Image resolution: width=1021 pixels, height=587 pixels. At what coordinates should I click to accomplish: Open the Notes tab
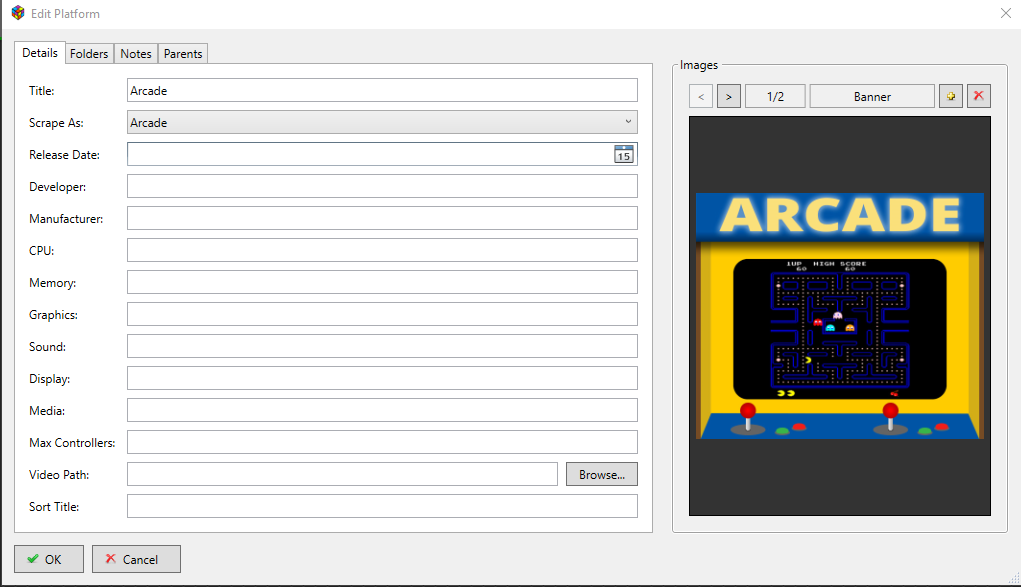point(136,53)
